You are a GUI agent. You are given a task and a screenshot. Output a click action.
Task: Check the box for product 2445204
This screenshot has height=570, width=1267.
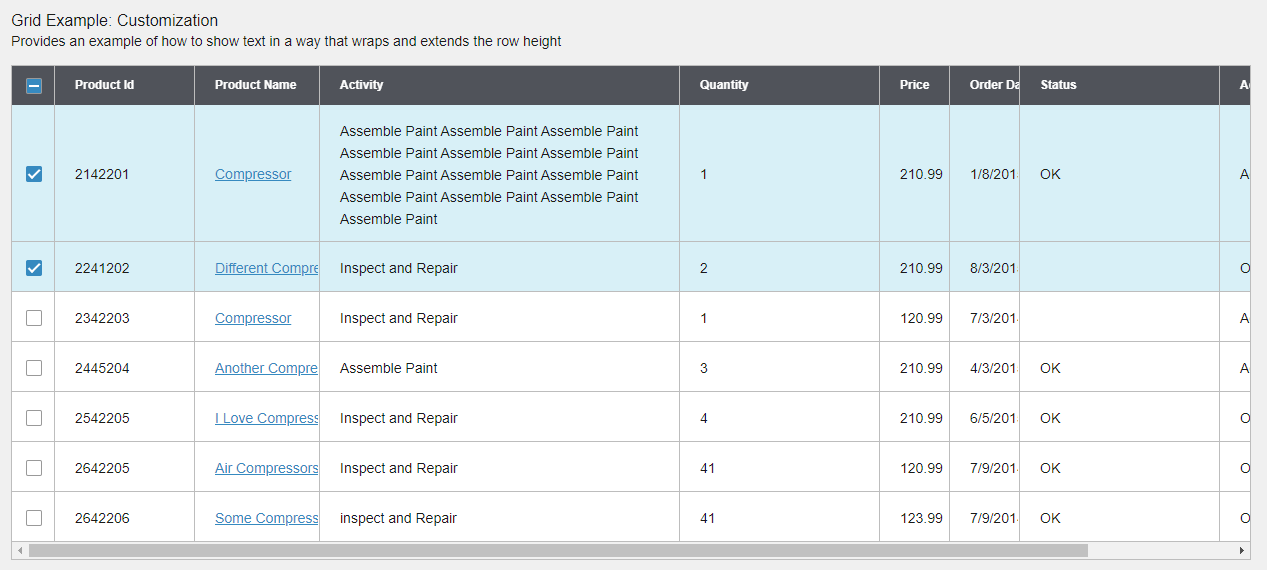tap(34, 368)
